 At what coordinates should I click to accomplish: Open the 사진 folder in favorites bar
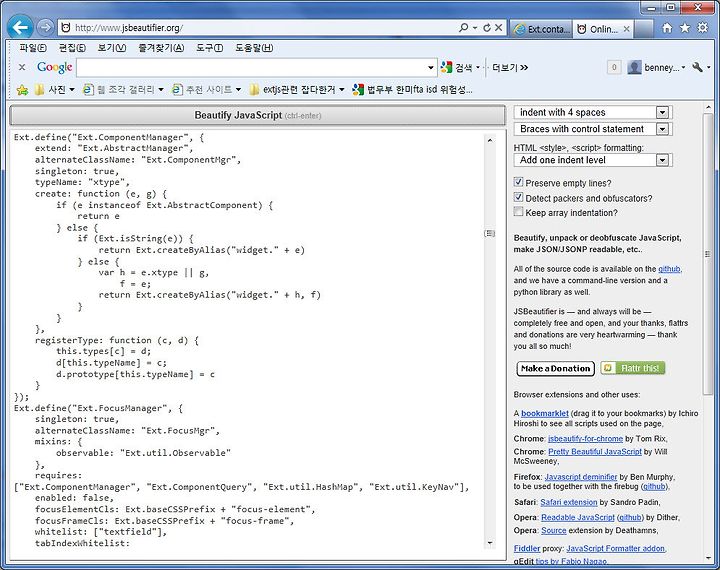coord(51,90)
